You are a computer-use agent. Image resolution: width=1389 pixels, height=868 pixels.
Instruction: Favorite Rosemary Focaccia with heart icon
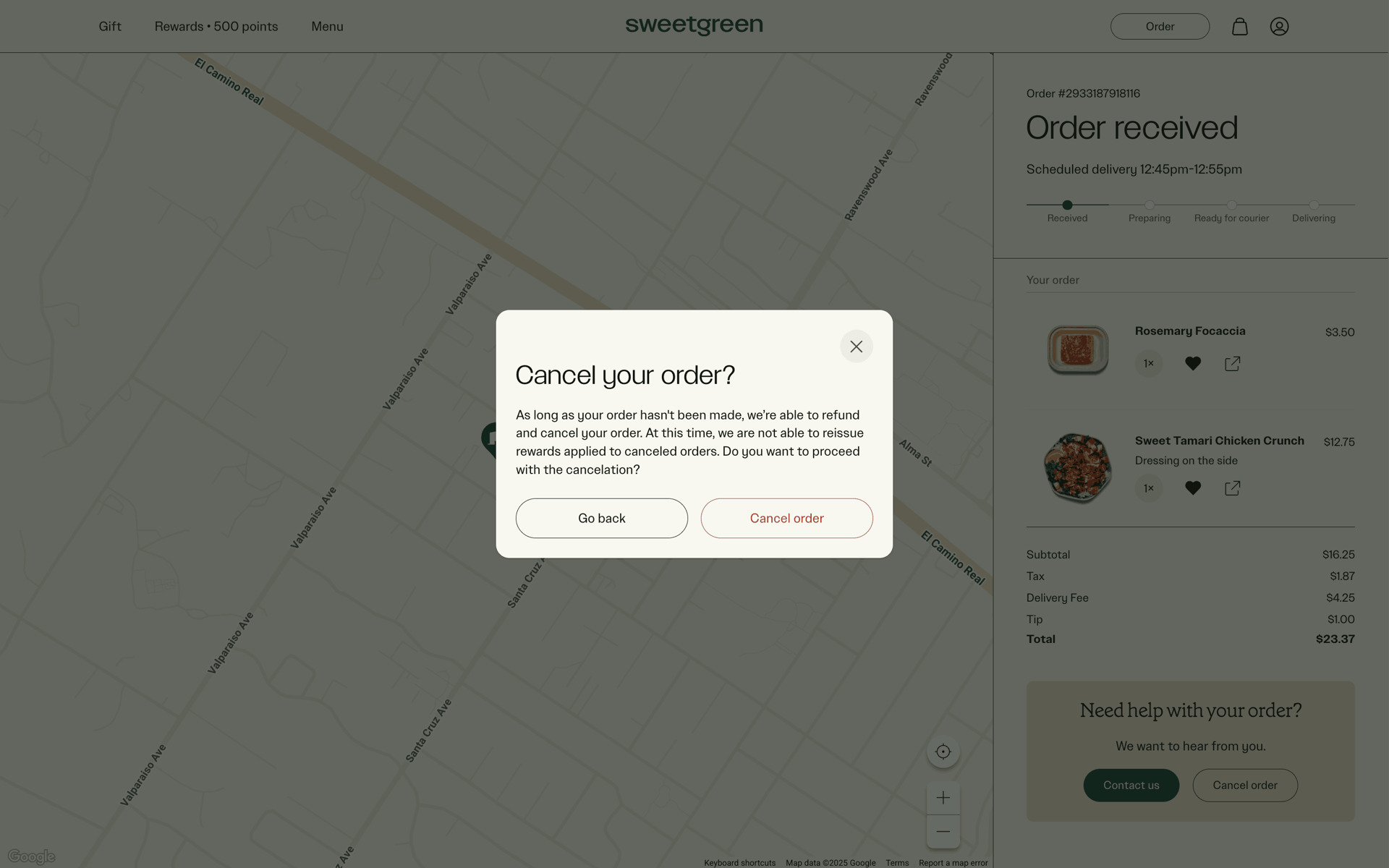(x=1193, y=364)
